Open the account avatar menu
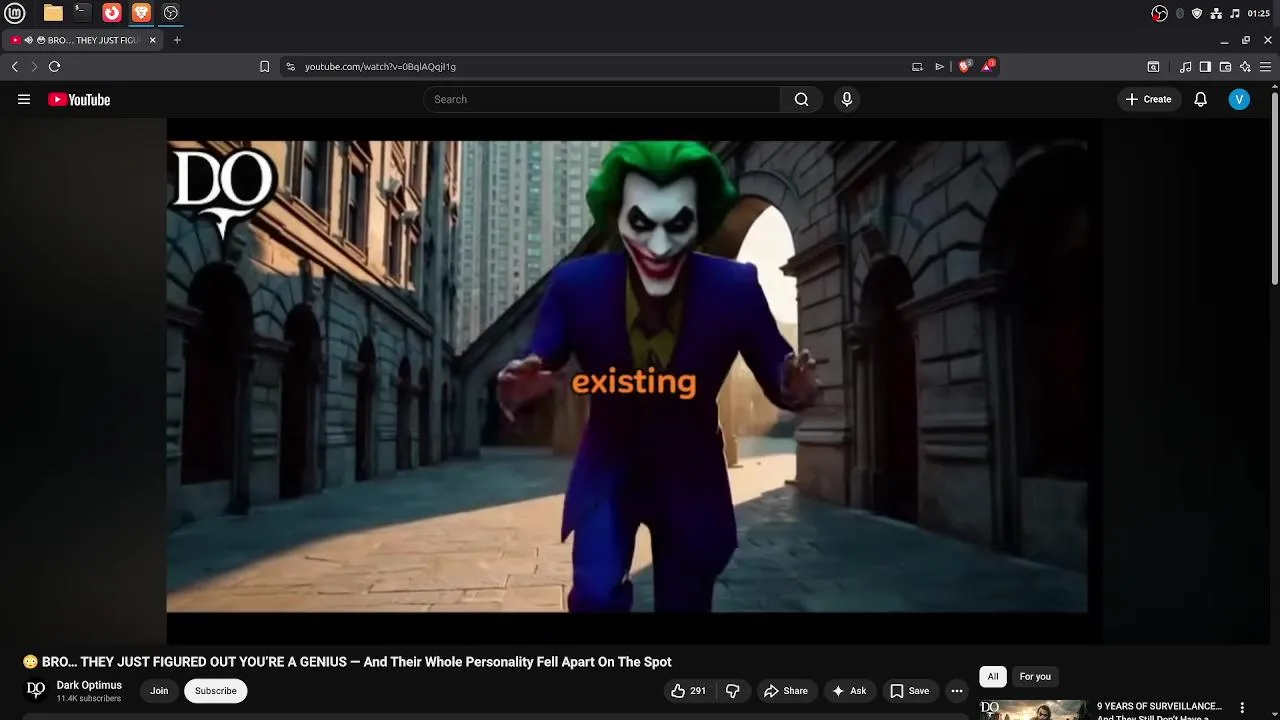The image size is (1280, 720). 1239,99
